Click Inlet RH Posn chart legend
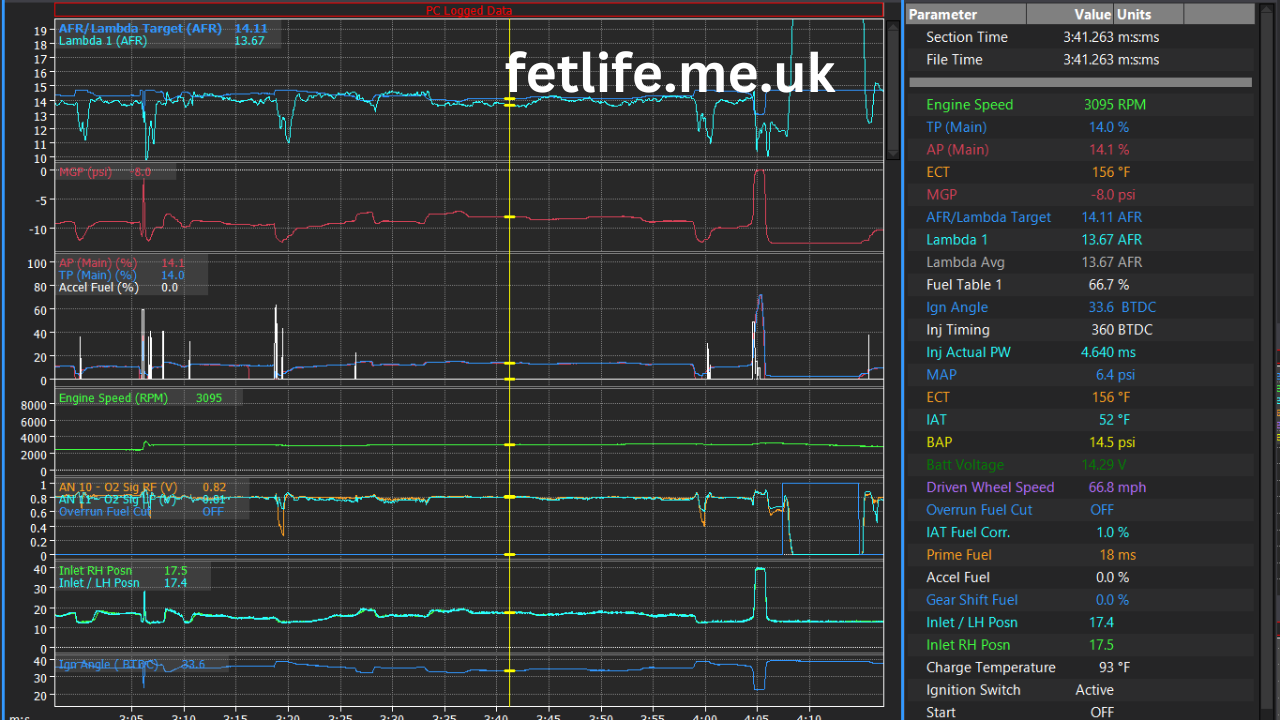 pos(95,571)
